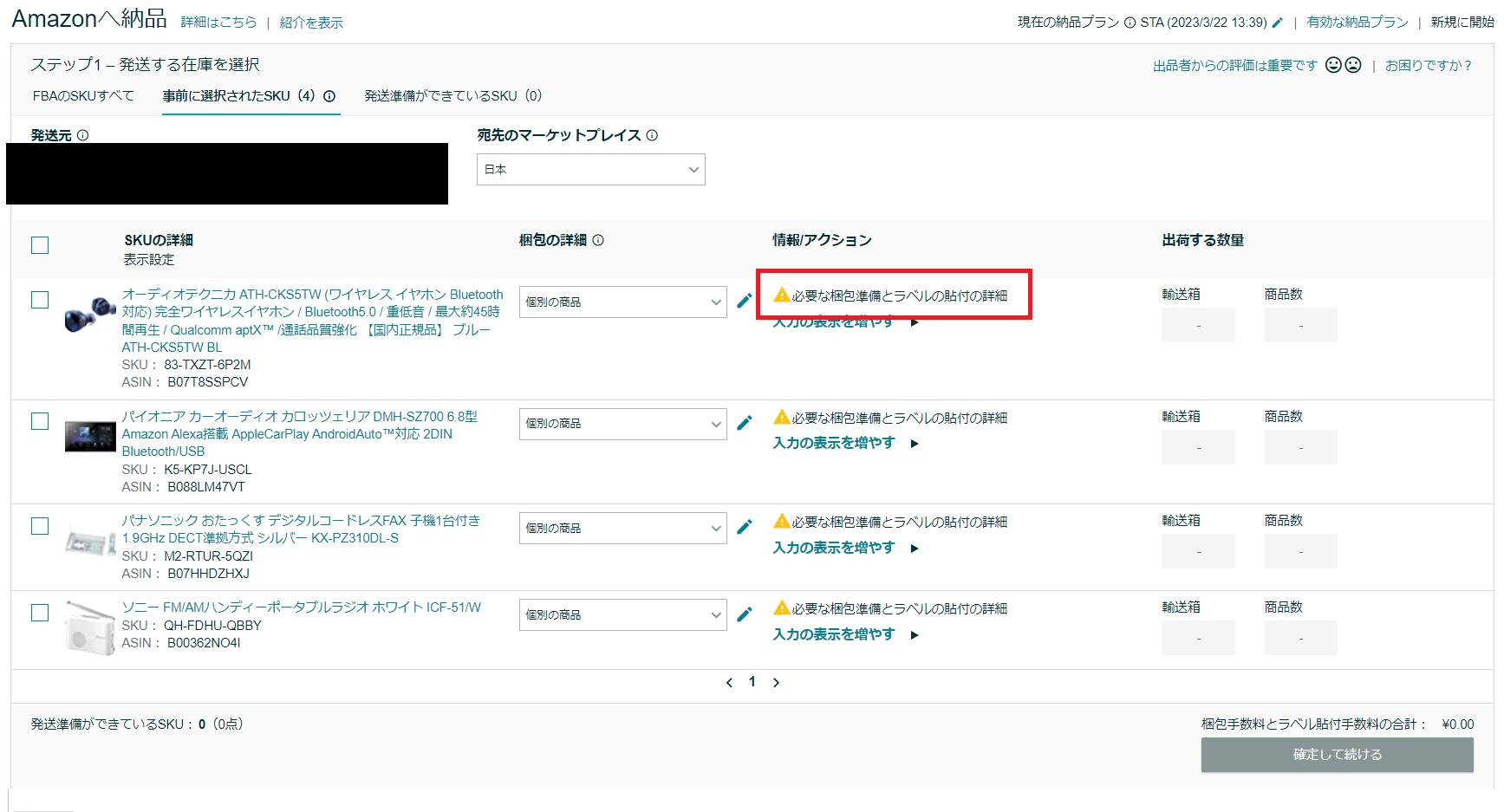Viewport: 1504px width, 812px height.
Task: Check the box for パイオニア DMH-SZ700
Action: coord(40,421)
